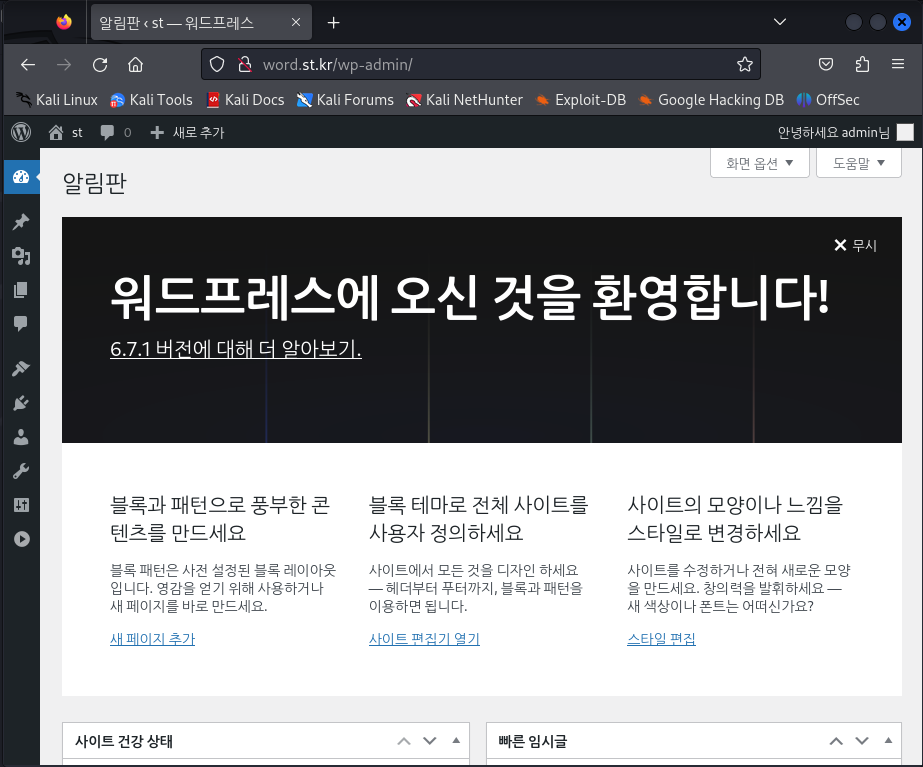Open Kali Docs bookmark
Image resolution: width=923 pixels, height=767 pixels.
click(245, 100)
